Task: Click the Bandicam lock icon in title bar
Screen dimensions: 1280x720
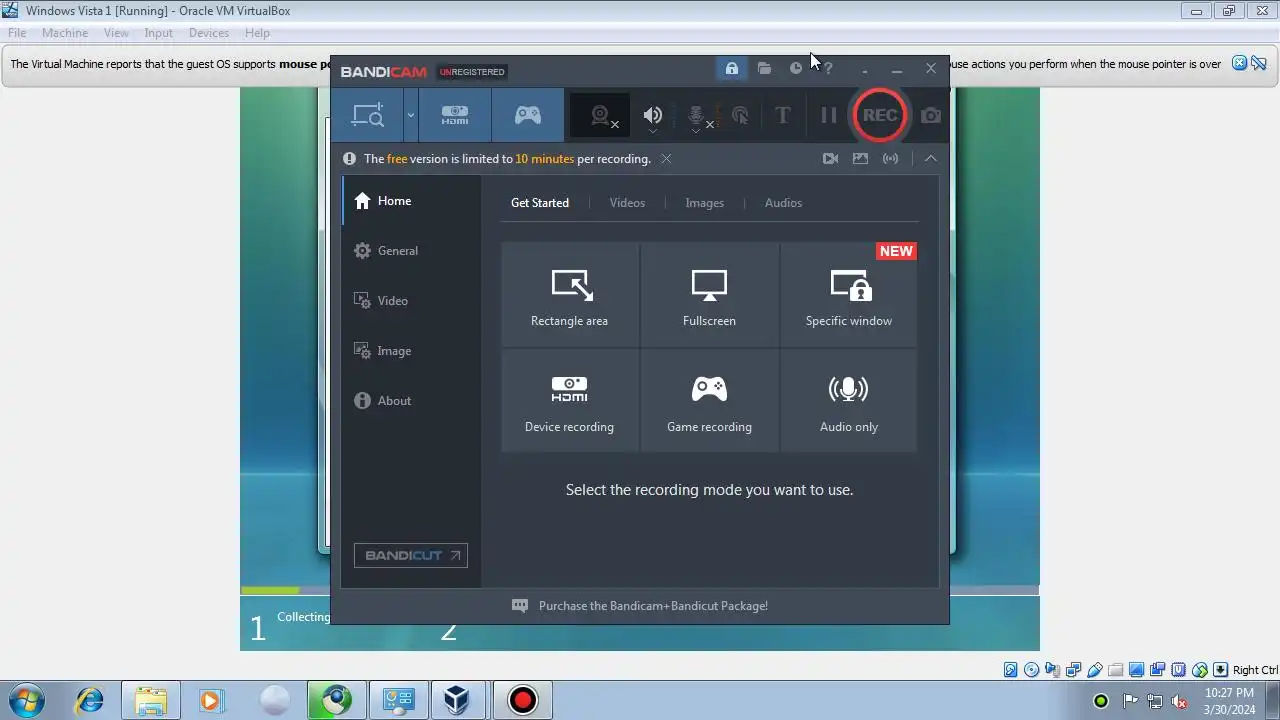Action: click(732, 68)
